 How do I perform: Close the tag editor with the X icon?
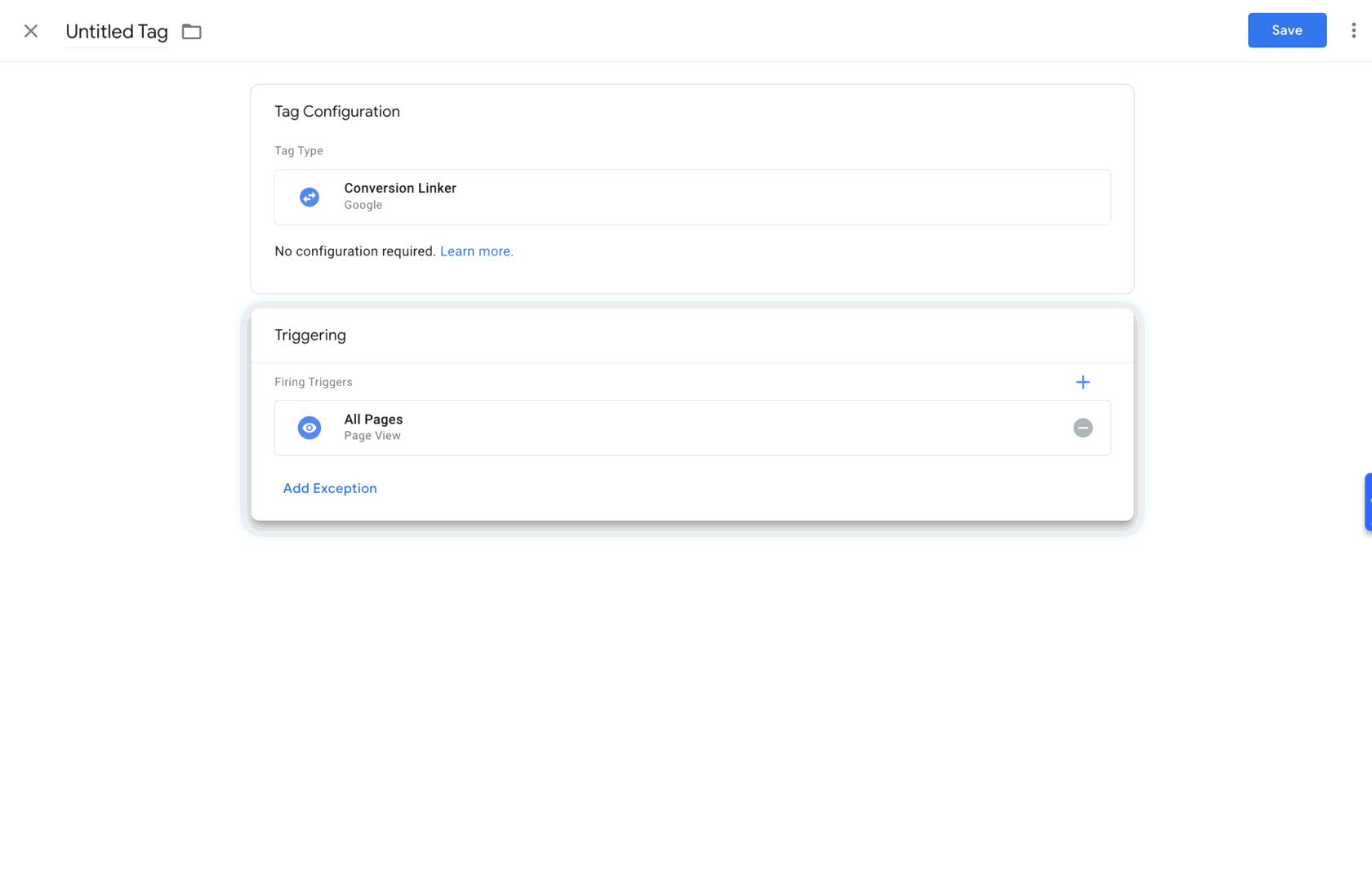[x=31, y=31]
